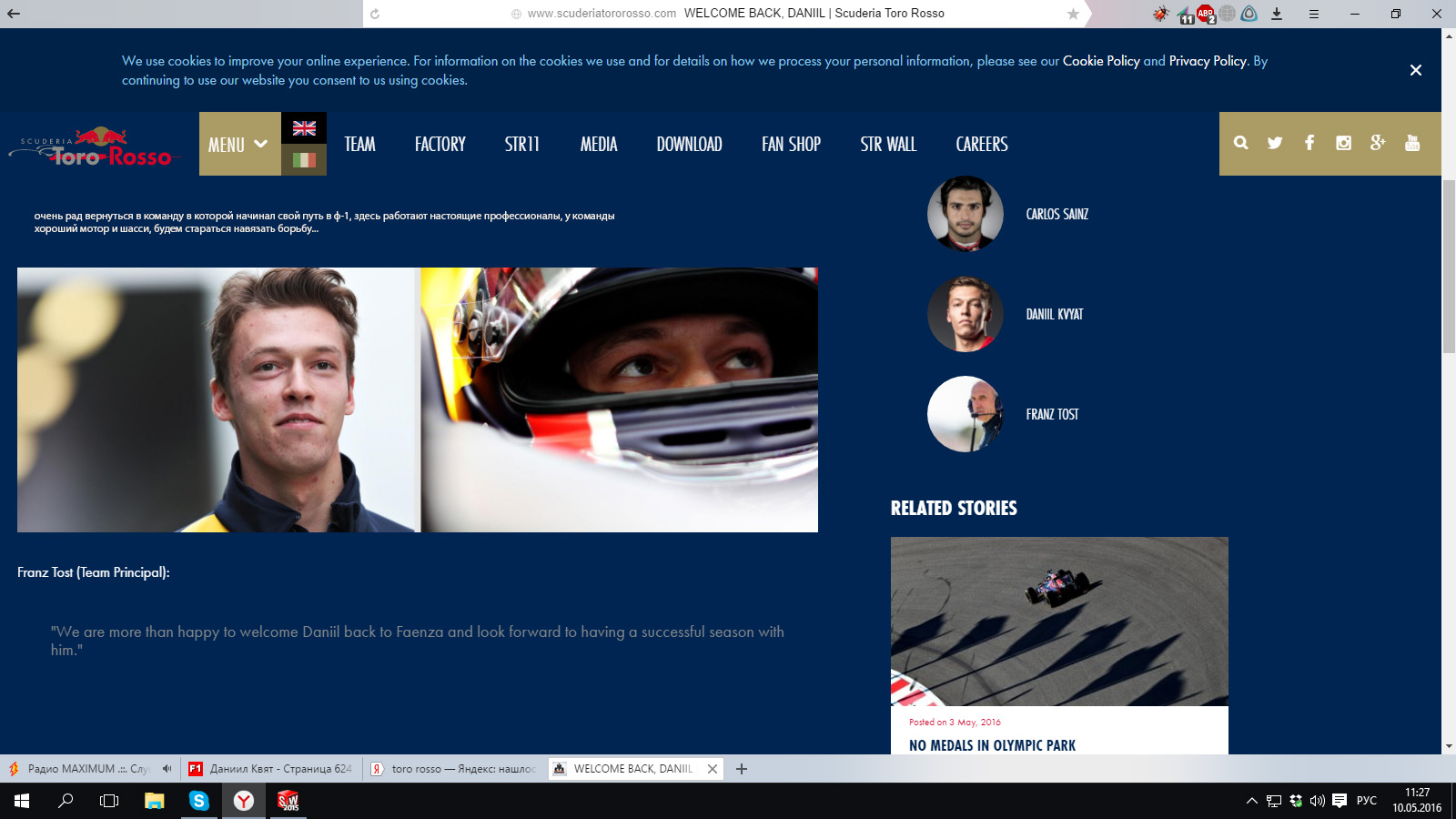Open the DOWNLOAD navigation item
The height and width of the screenshot is (819, 1456).
[x=690, y=144]
